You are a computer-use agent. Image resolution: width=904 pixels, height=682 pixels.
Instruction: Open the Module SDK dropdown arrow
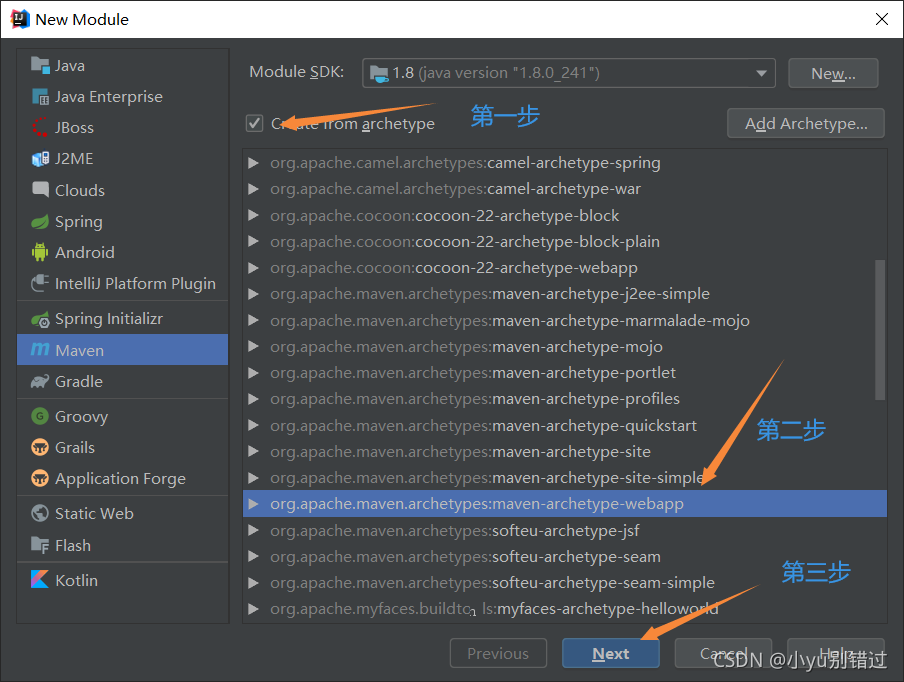coord(761,73)
